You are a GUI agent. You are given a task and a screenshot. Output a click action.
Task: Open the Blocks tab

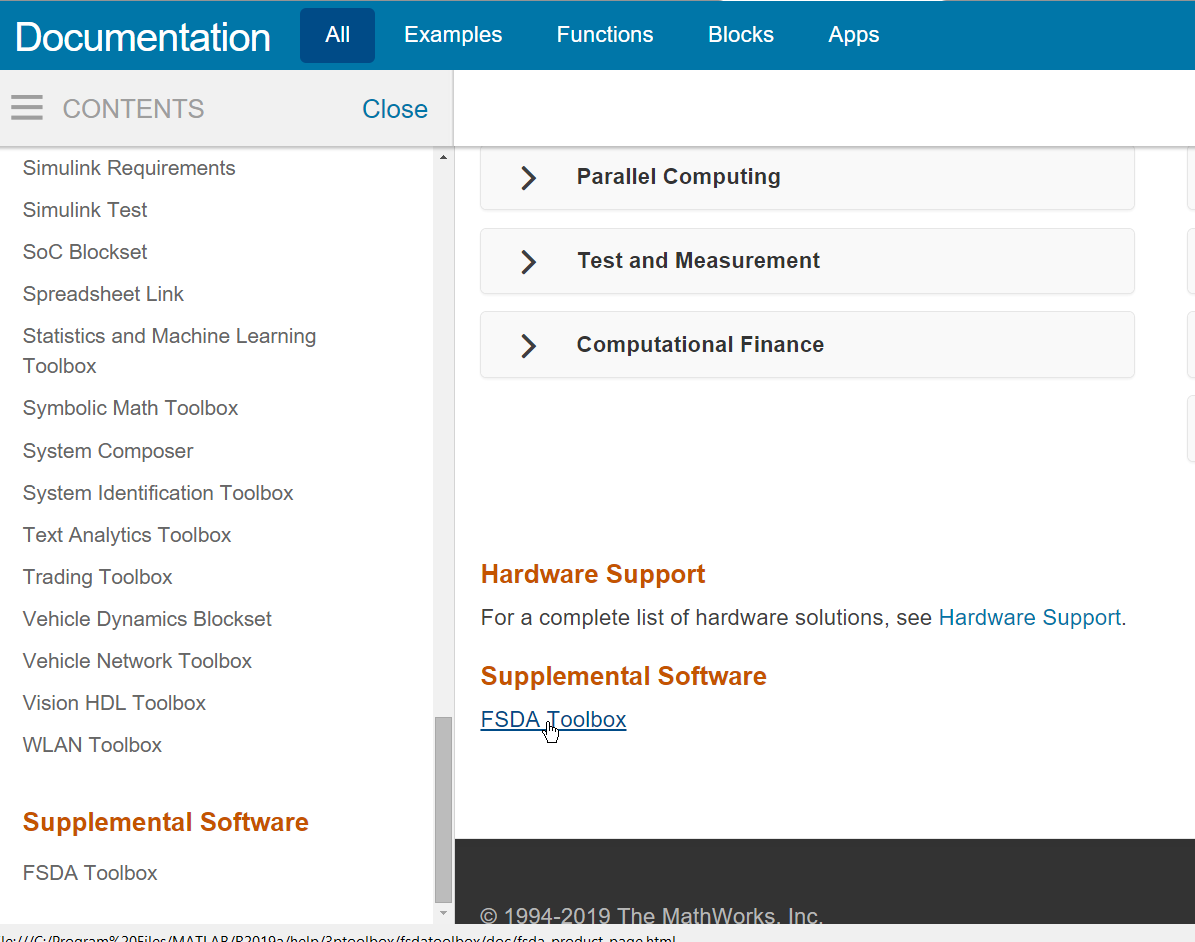click(740, 35)
